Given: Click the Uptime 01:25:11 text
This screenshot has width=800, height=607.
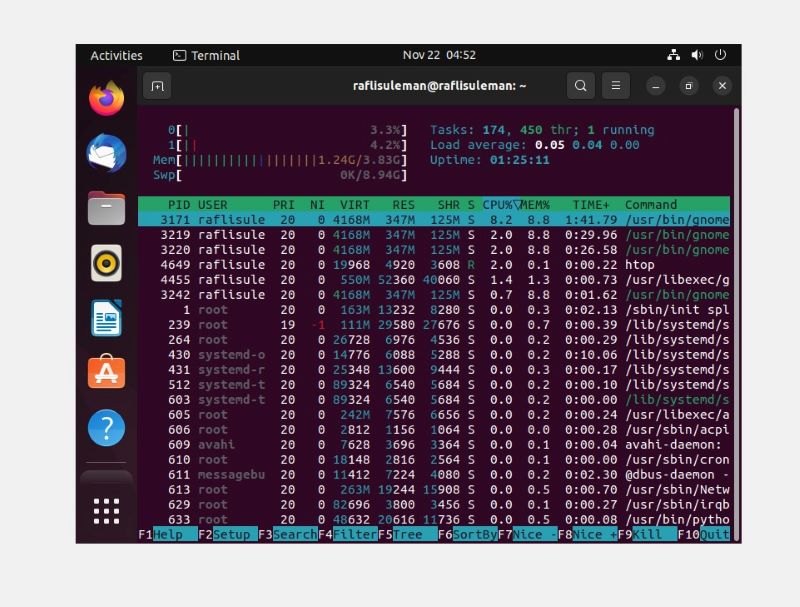Looking at the screenshot, I should pyautogui.click(x=490, y=160).
